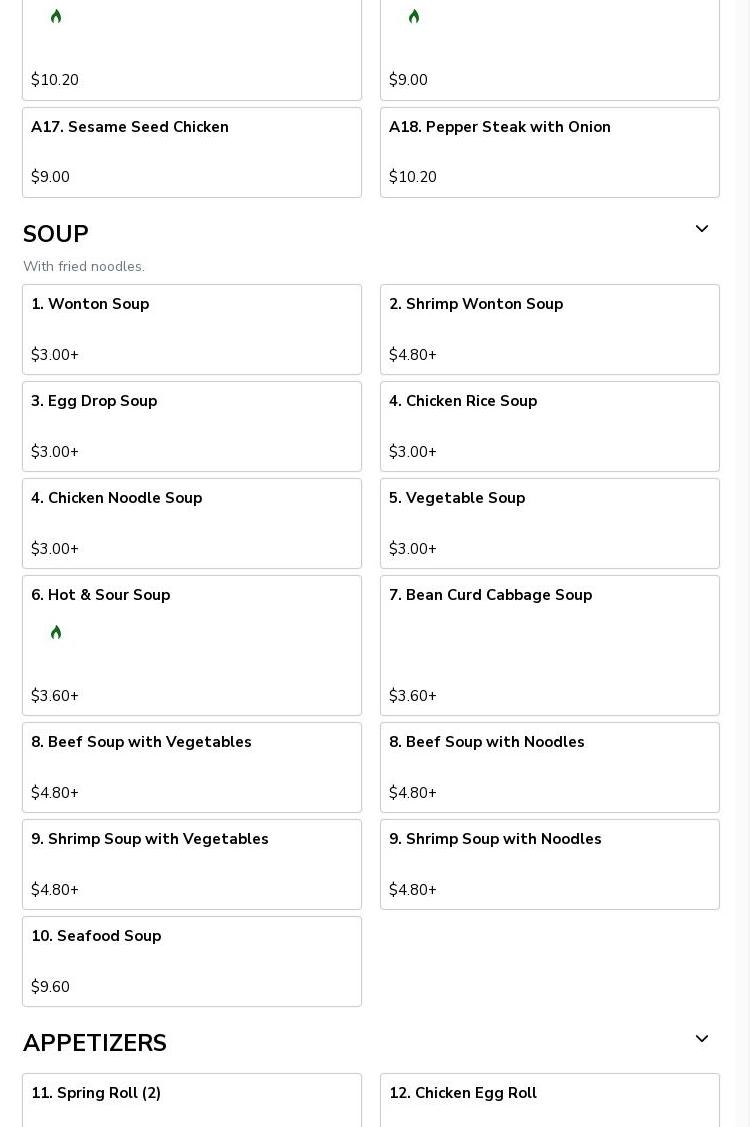Collapse the APPETIZERS section chevron
The width and height of the screenshot is (750, 1127).
click(x=702, y=1039)
